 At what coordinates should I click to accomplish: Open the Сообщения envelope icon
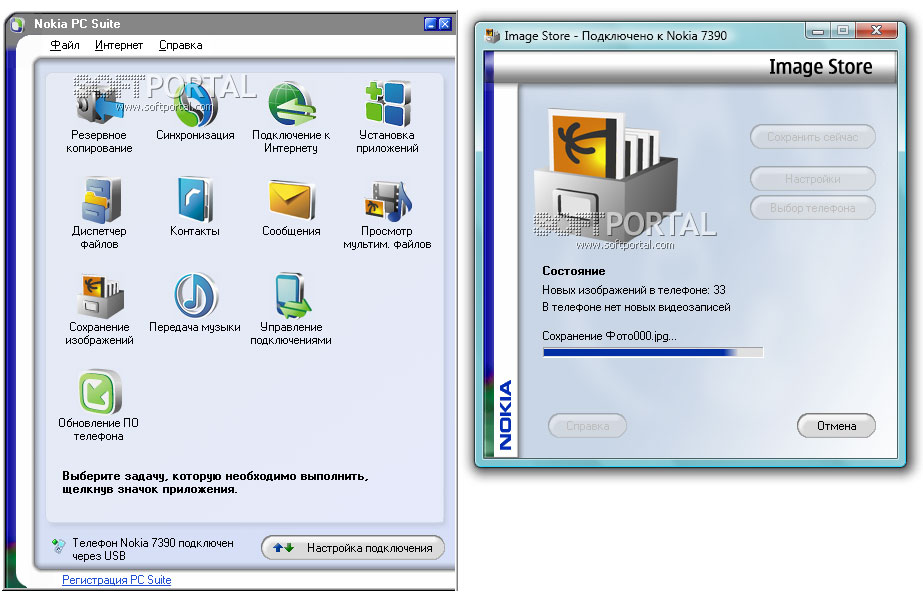tap(291, 201)
